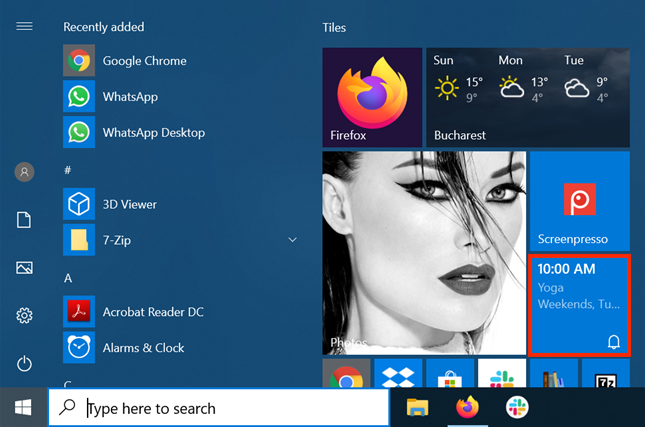This screenshot has width=645, height=427.
Task: Click the Power button icon
Action: (24, 364)
